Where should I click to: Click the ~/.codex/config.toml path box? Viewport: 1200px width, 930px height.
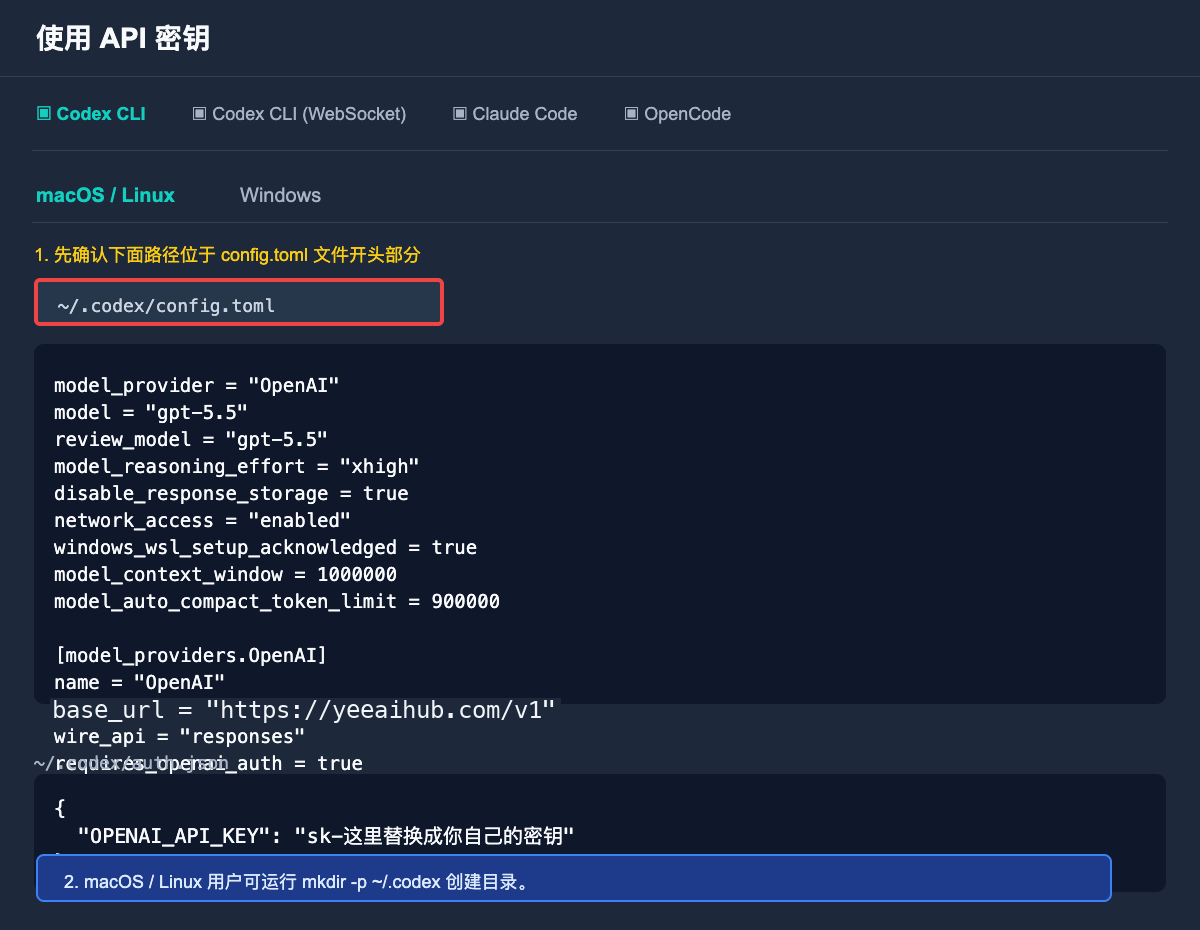click(x=239, y=303)
